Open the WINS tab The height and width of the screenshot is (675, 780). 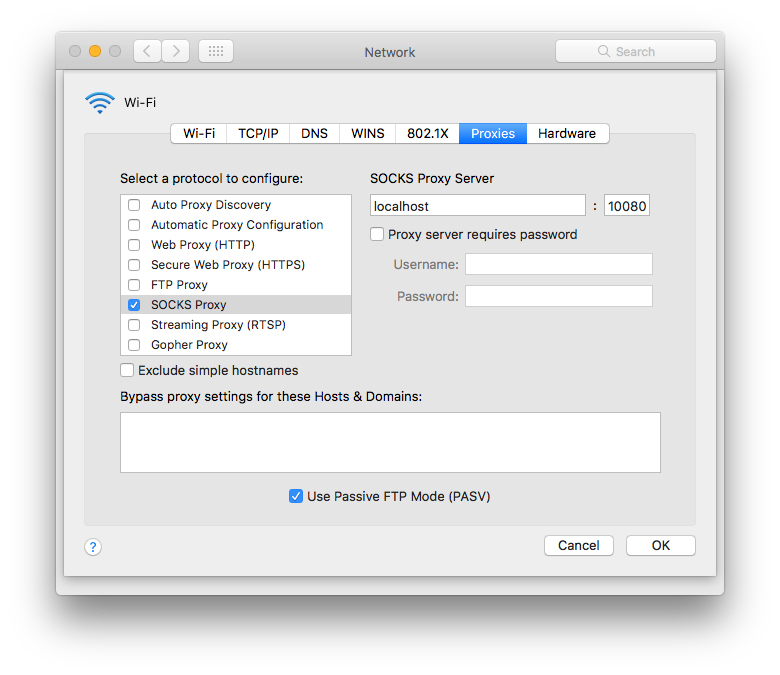pyautogui.click(x=368, y=133)
